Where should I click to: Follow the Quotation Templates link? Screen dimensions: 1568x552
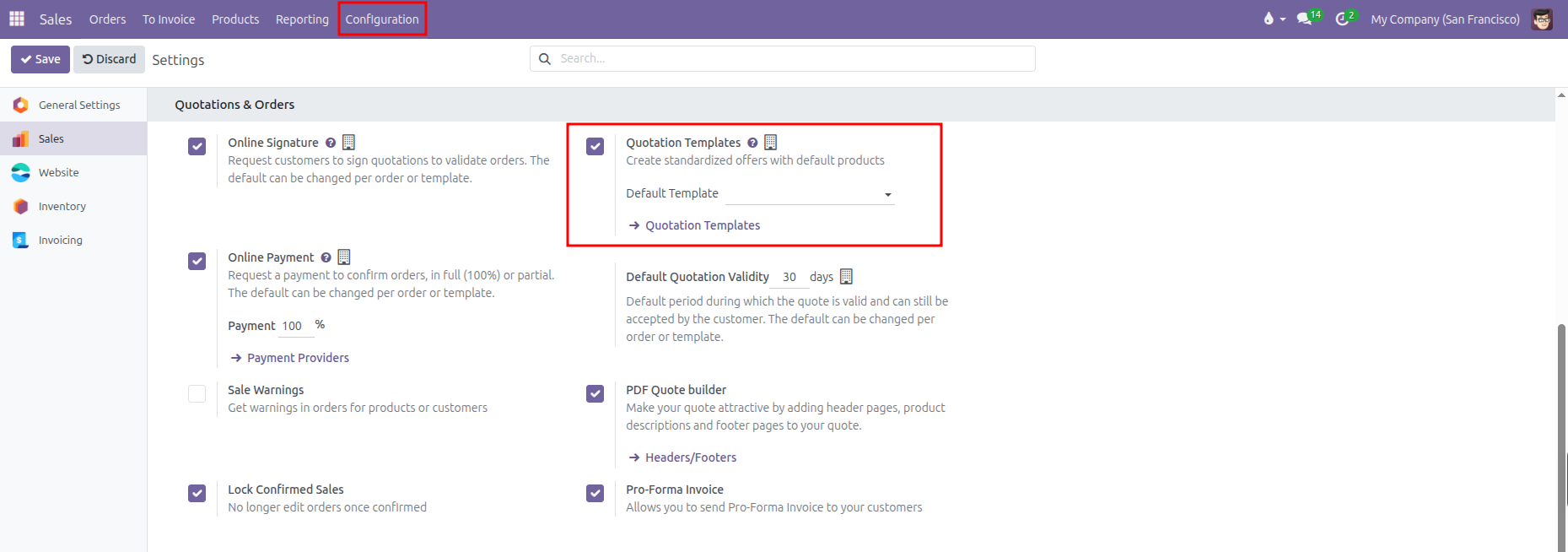703,225
